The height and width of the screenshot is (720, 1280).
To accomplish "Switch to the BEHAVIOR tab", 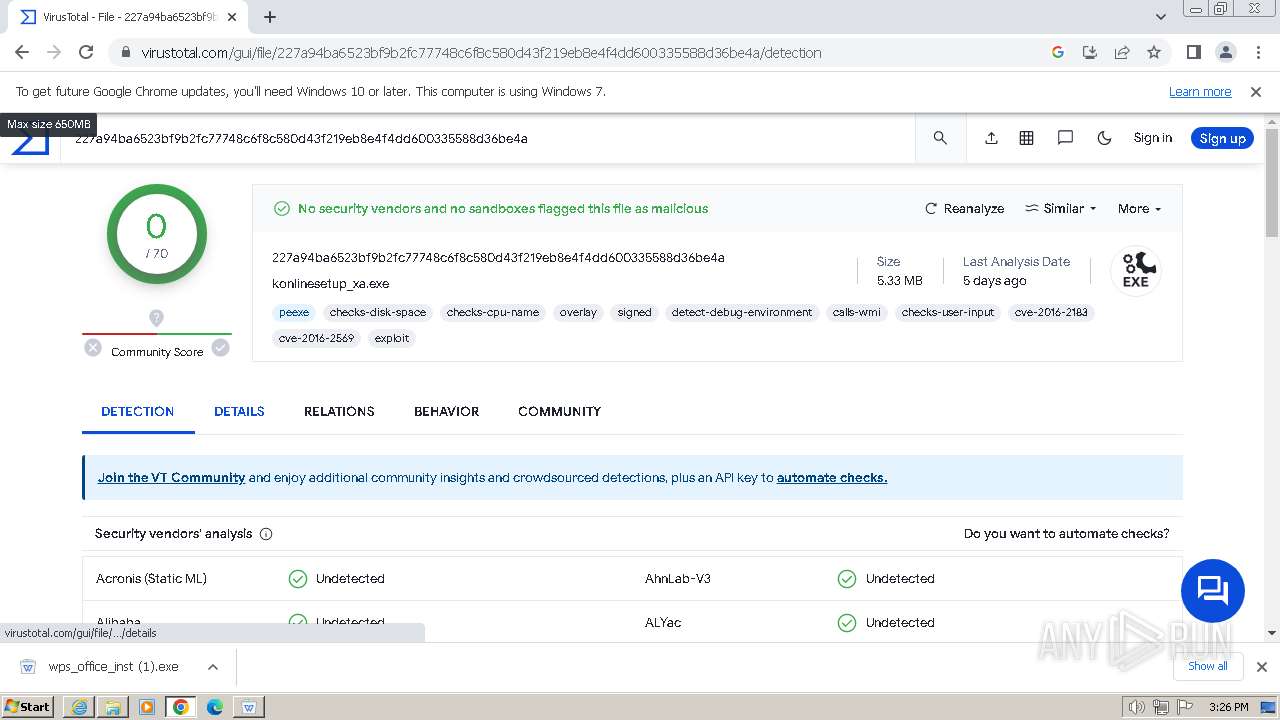I will click(446, 411).
